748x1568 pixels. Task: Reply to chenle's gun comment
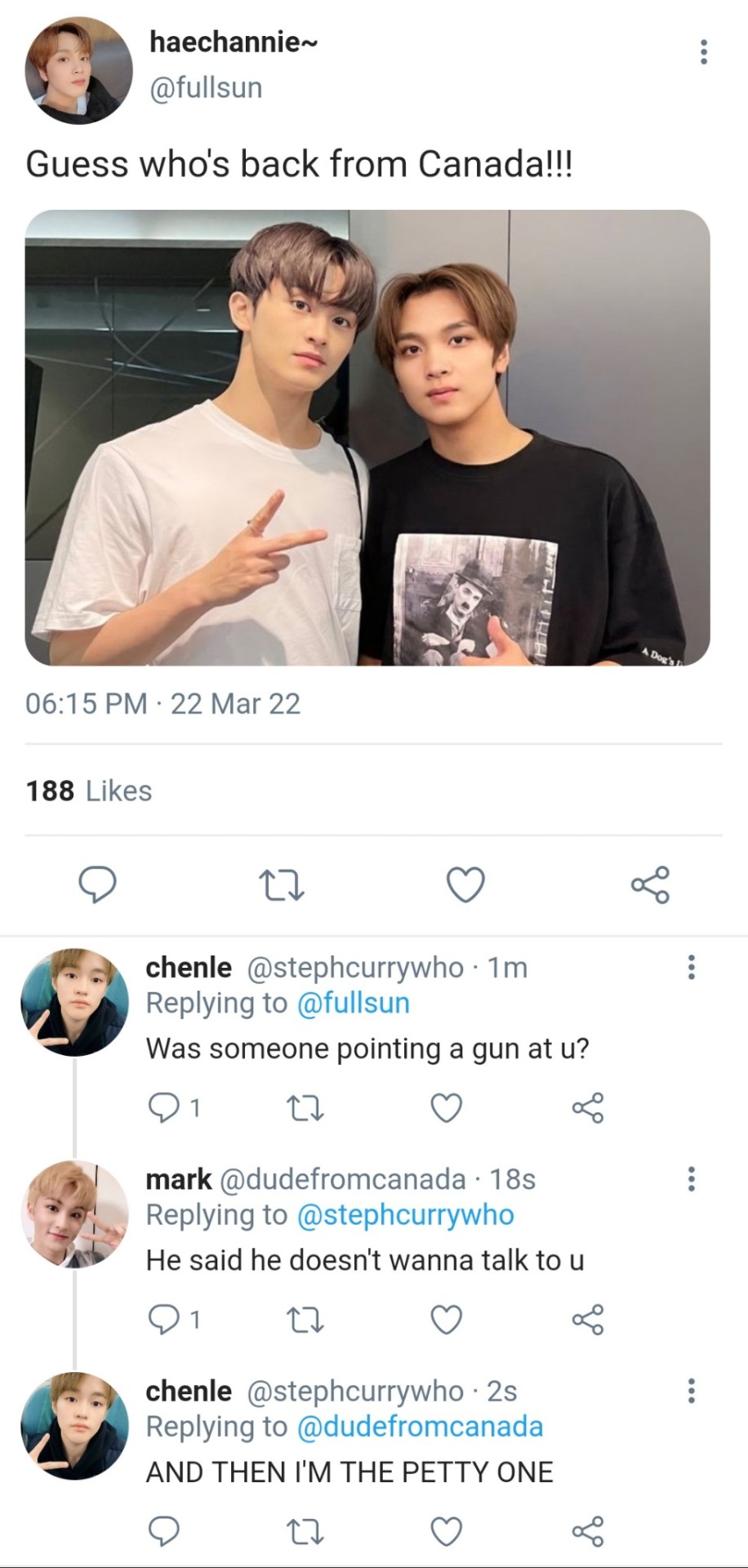tap(163, 1107)
